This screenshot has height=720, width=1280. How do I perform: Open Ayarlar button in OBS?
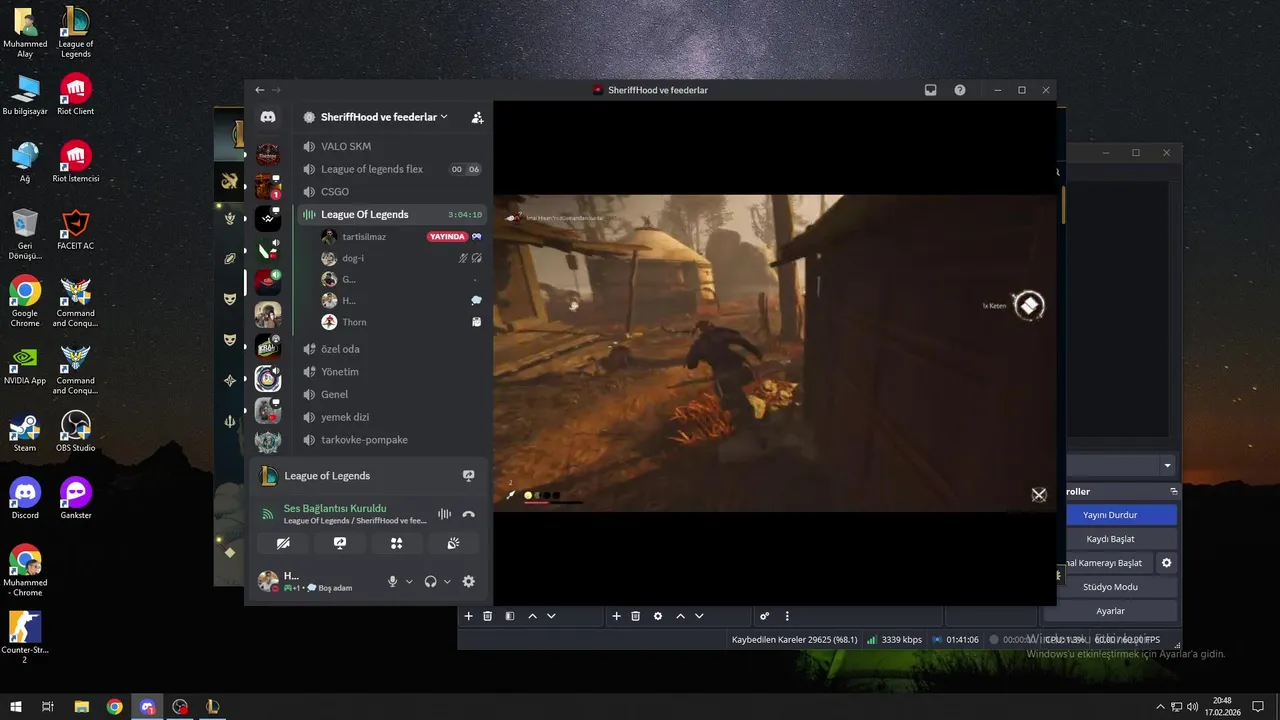[x=1110, y=611]
